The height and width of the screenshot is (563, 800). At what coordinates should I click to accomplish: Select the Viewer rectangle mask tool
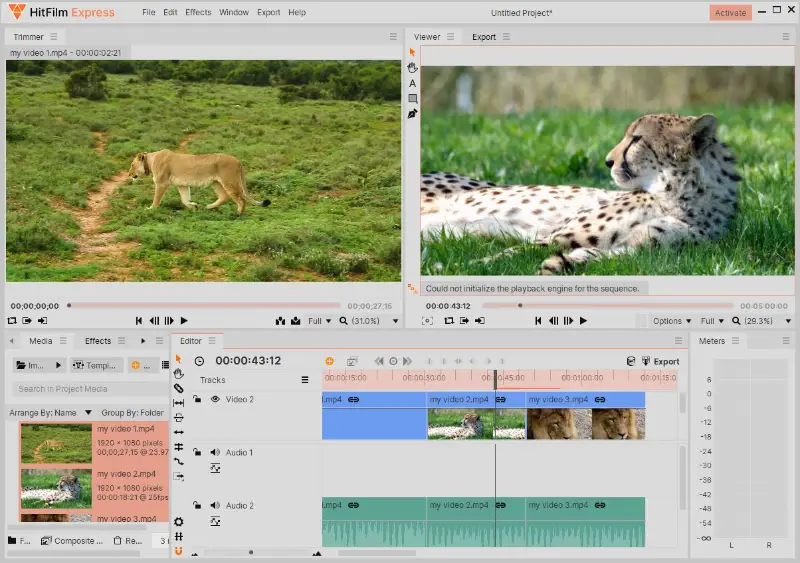click(412, 99)
